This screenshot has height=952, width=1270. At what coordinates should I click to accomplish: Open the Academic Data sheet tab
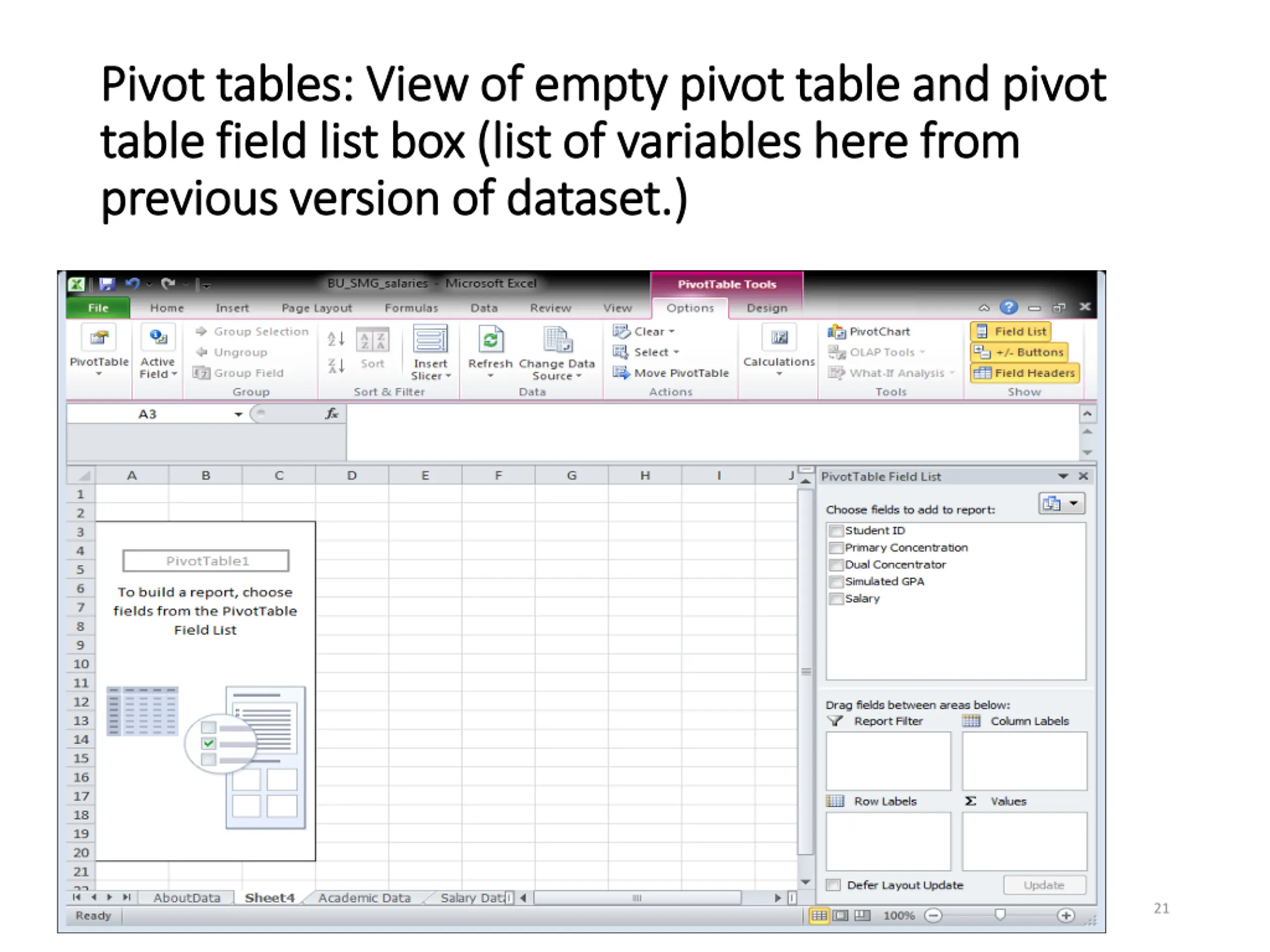[x=365, y=898]
